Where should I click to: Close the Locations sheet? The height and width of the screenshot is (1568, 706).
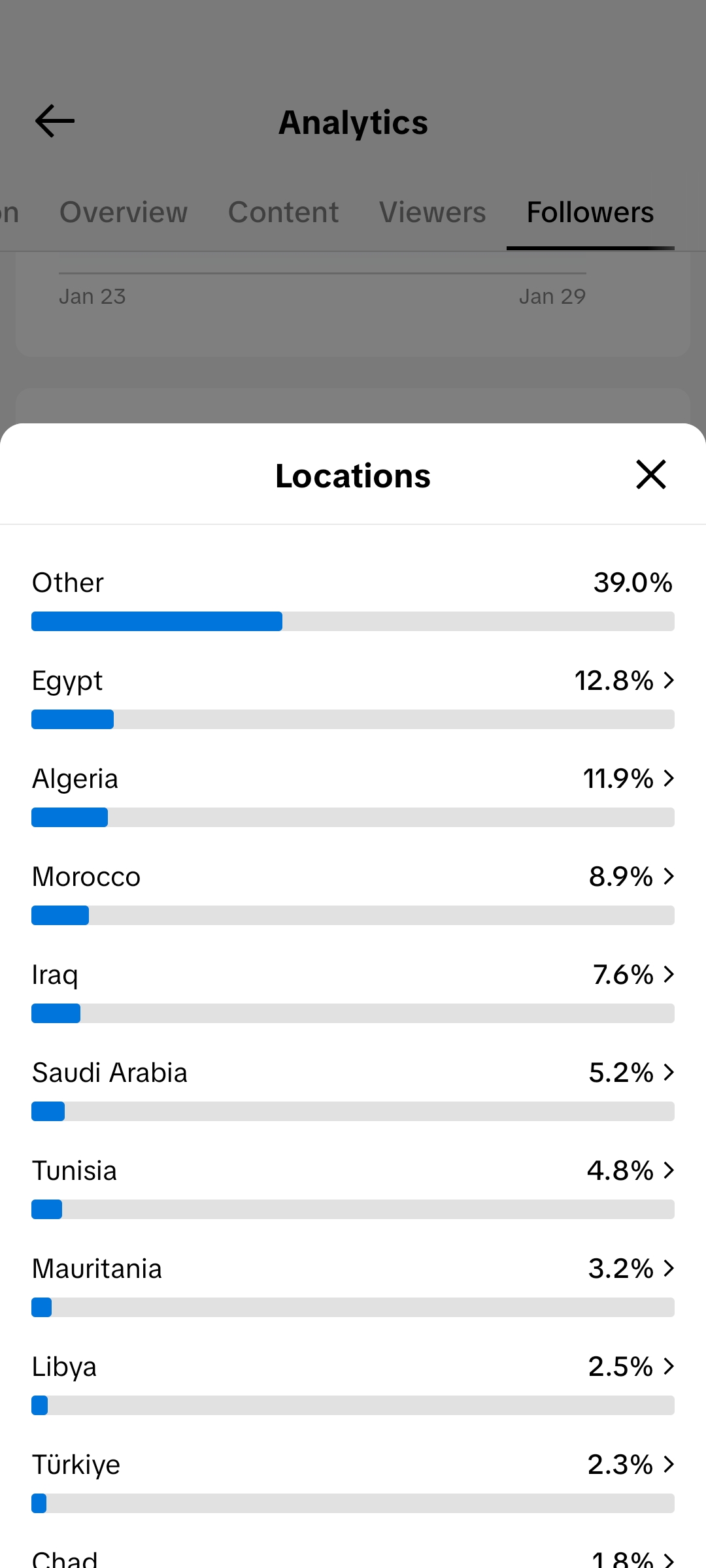(650, 474)
